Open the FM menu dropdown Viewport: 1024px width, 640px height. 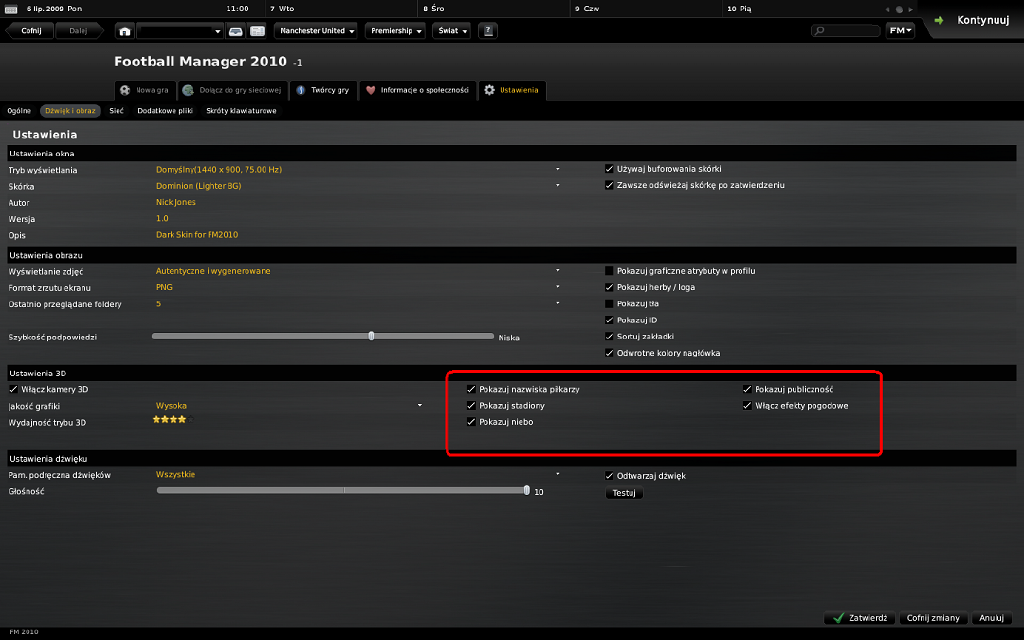tap(900, 31)
